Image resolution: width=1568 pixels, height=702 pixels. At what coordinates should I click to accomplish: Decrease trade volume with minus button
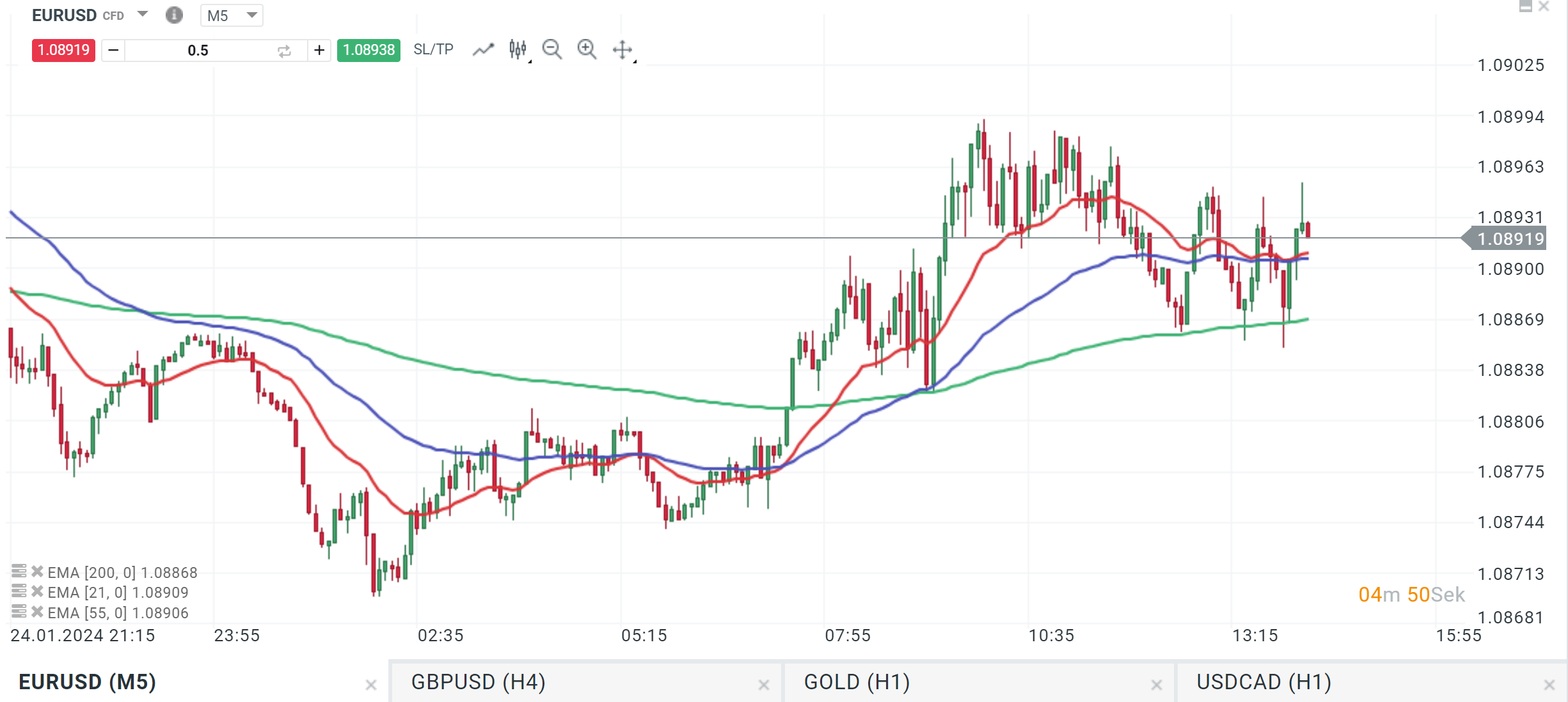click(x=113, y=50)
